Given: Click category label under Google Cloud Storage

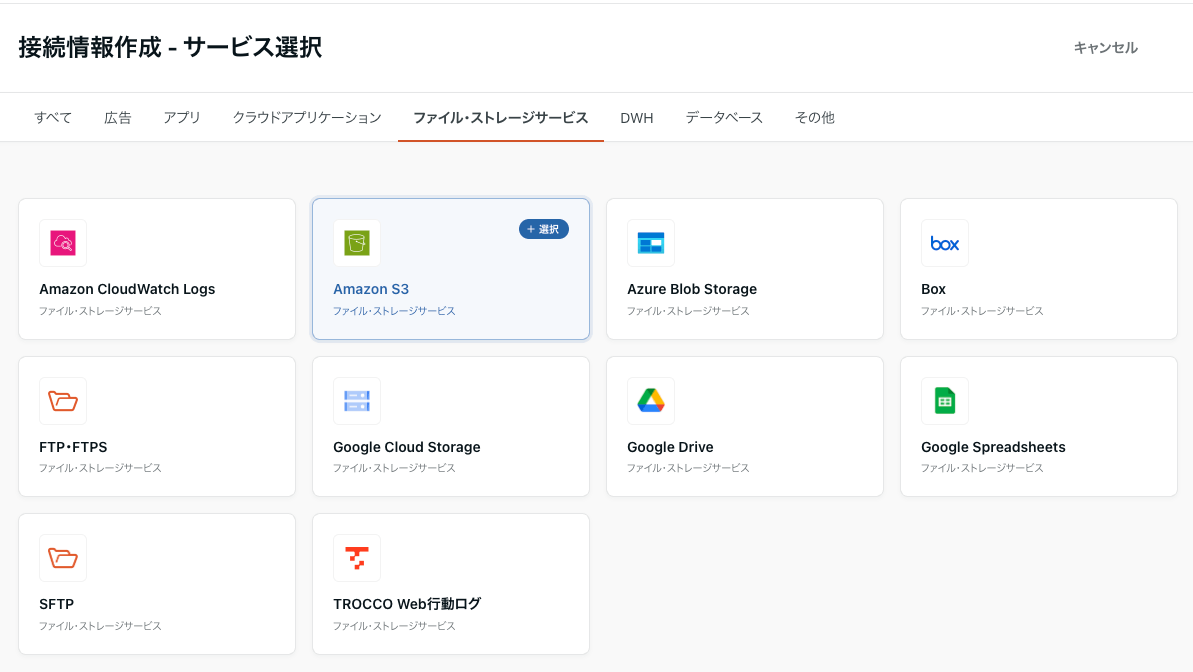Looking at the screenshot, I should (x=394, y=468).
